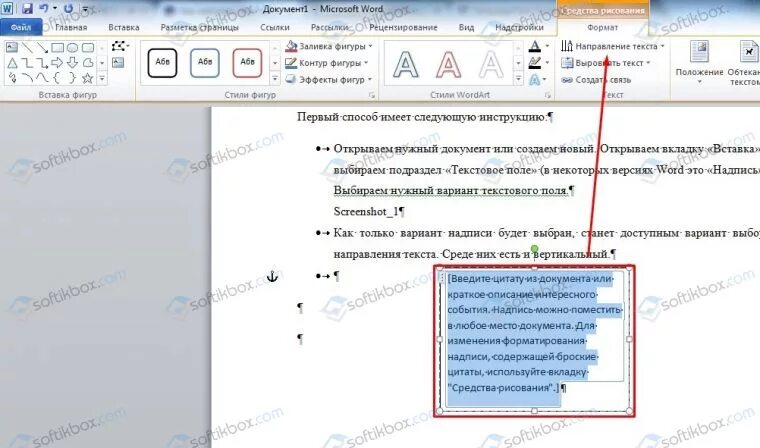Click the Undo icon in quick access toolbar
Image resolution: width=760 pixels, height=448 pixels.
[44, 8]
